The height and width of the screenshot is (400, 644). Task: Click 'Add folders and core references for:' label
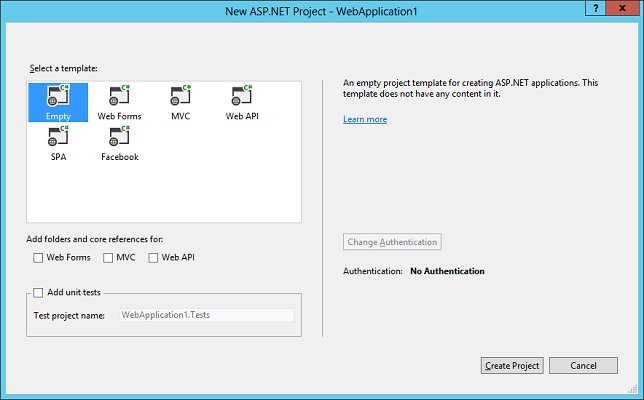click(95, 239)
